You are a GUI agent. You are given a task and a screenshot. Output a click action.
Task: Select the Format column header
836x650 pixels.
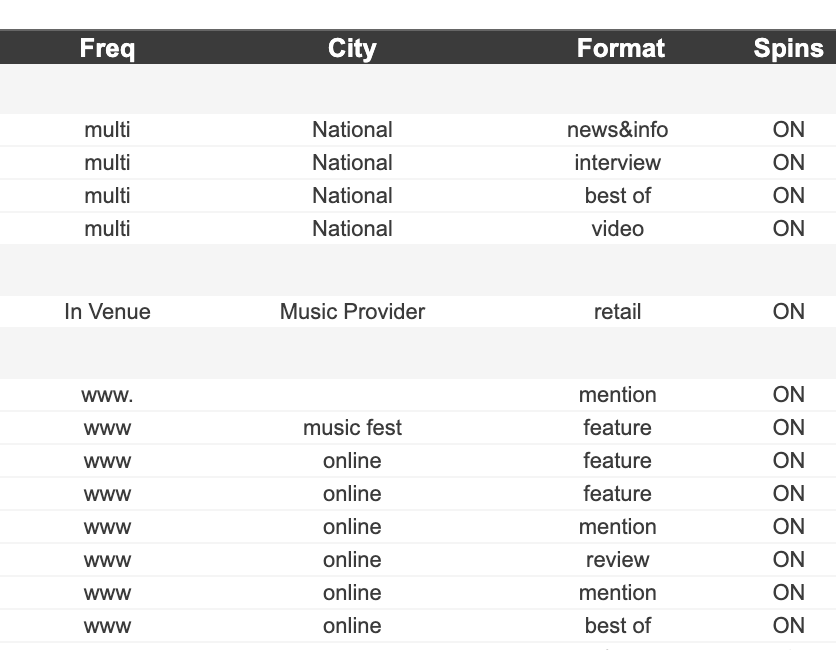(x=620, y=48)
